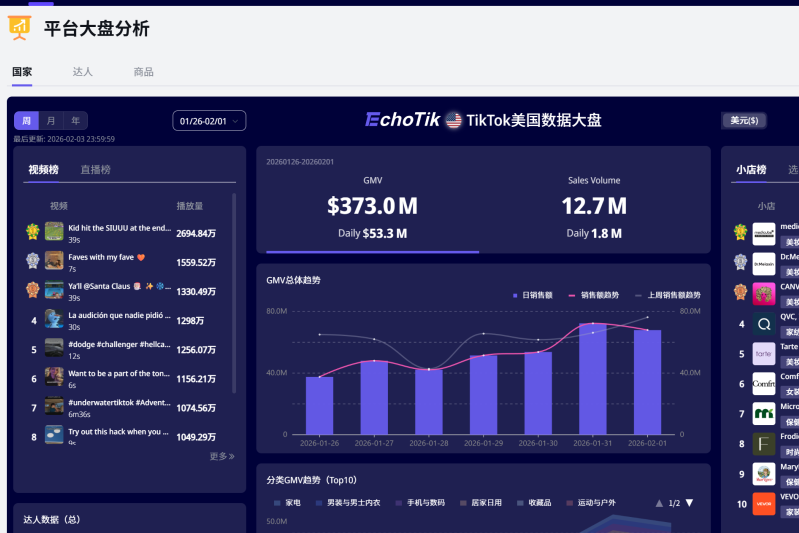Click the GMV $373.0 M card

pyautogui.click(x=372, y=209)
